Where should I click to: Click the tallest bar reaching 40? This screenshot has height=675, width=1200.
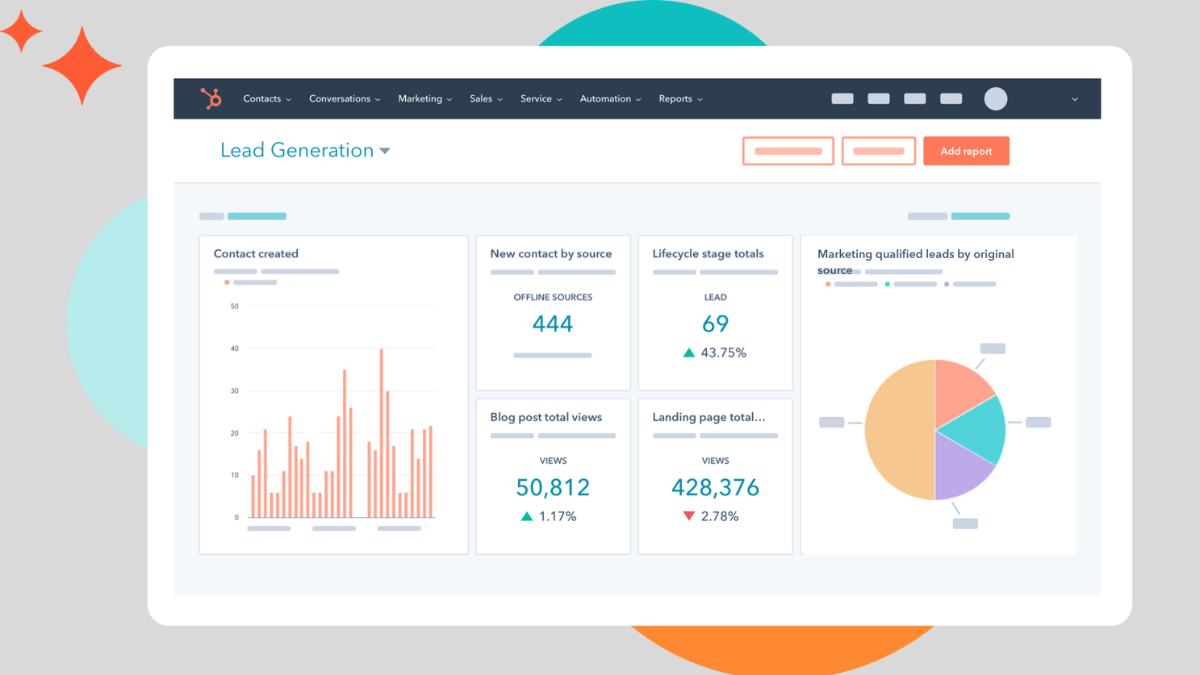381,433
